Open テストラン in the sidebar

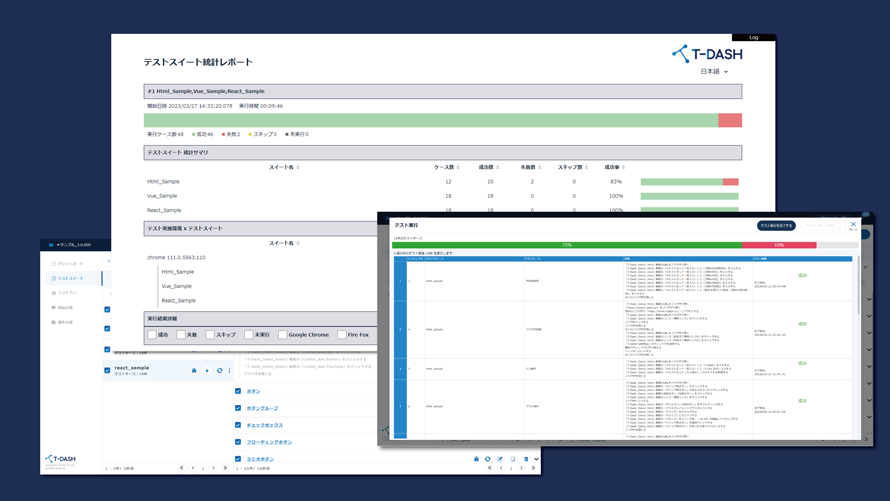pos(64,293)
